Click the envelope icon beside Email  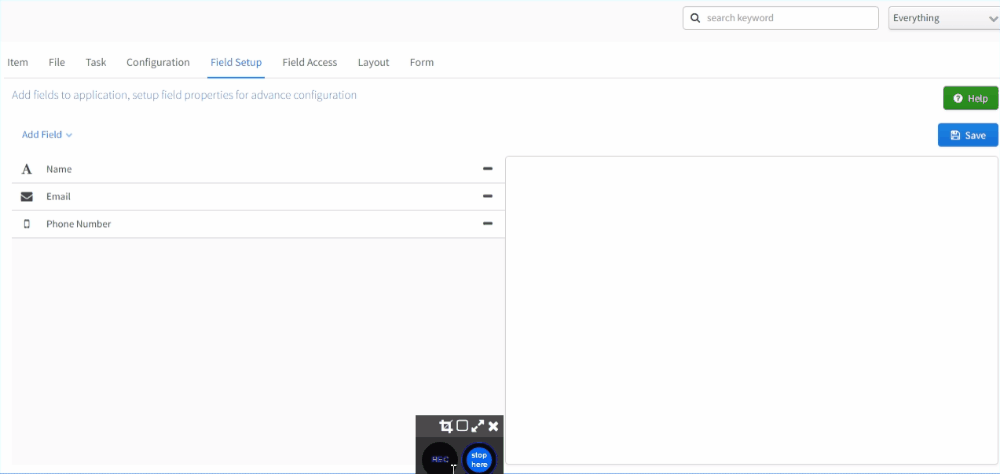coord(26,197)
